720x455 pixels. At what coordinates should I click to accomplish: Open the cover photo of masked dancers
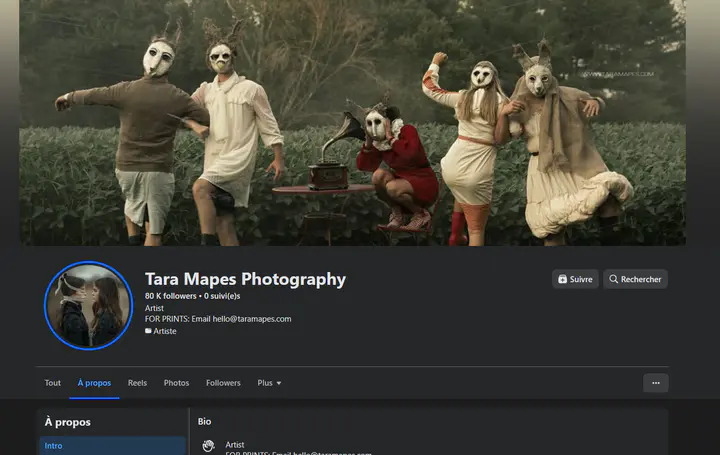[x=353, y=123]
